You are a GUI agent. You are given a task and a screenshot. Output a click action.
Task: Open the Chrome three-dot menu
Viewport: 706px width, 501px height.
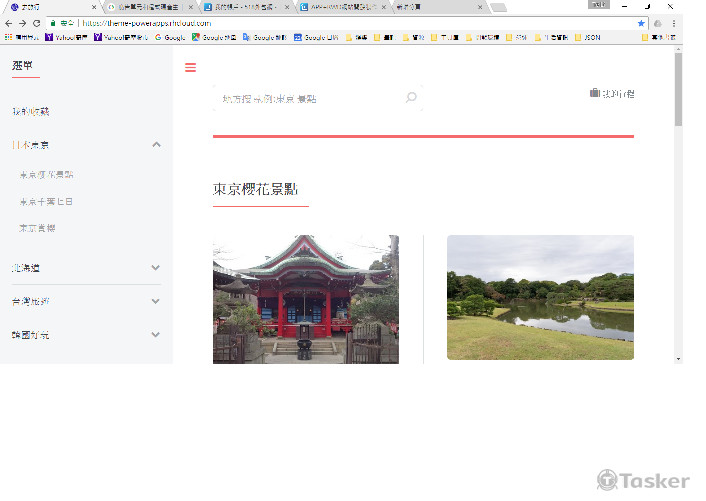pos(672,23)
